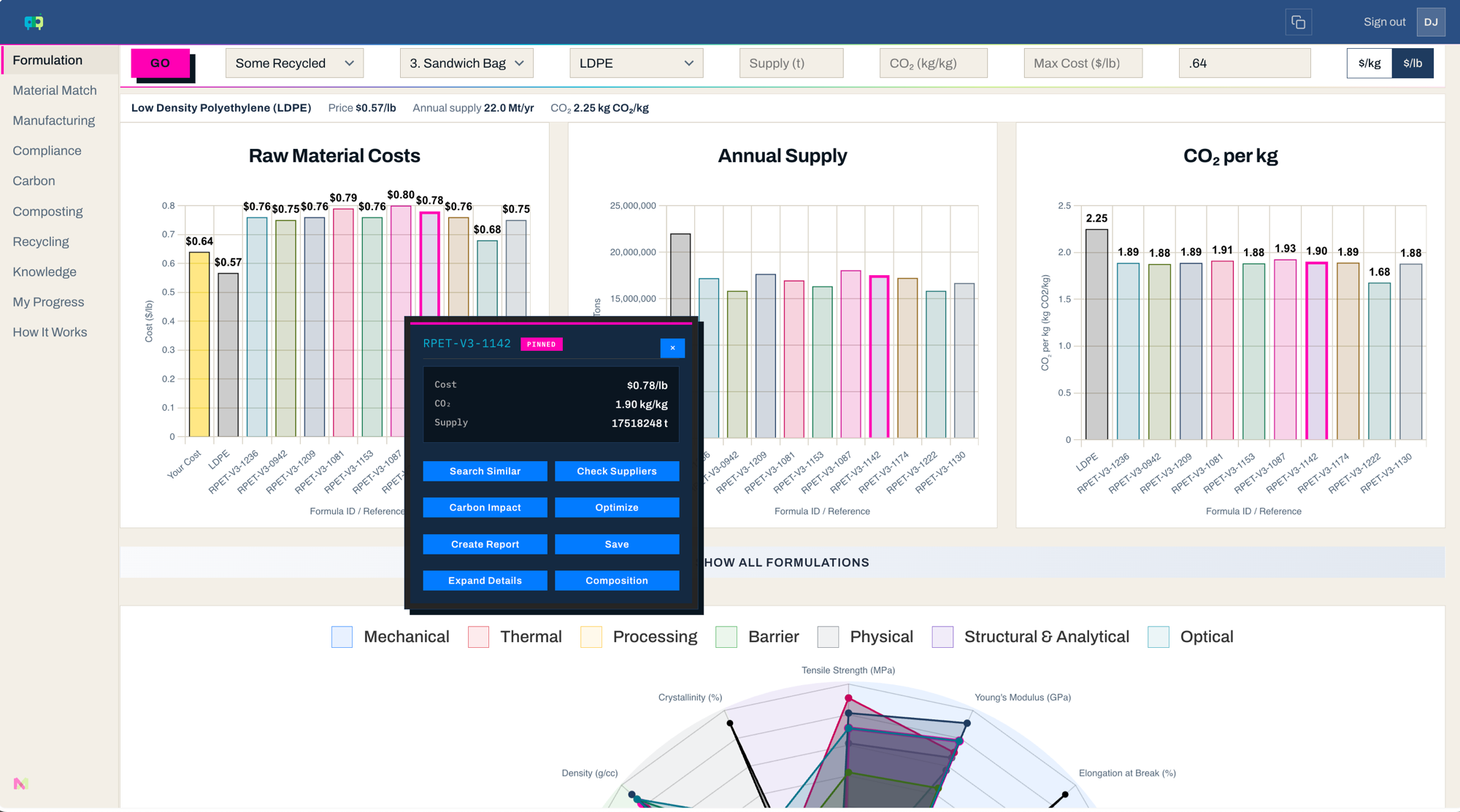Click the app logo icon in header
This screenshot has height=812, width=1460.
pyautogui.click(x=34, y=22)
